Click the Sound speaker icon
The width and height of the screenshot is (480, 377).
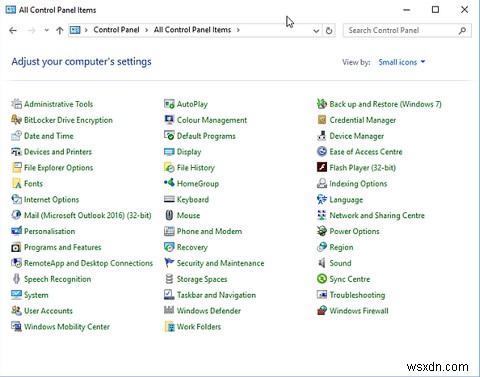322,263
